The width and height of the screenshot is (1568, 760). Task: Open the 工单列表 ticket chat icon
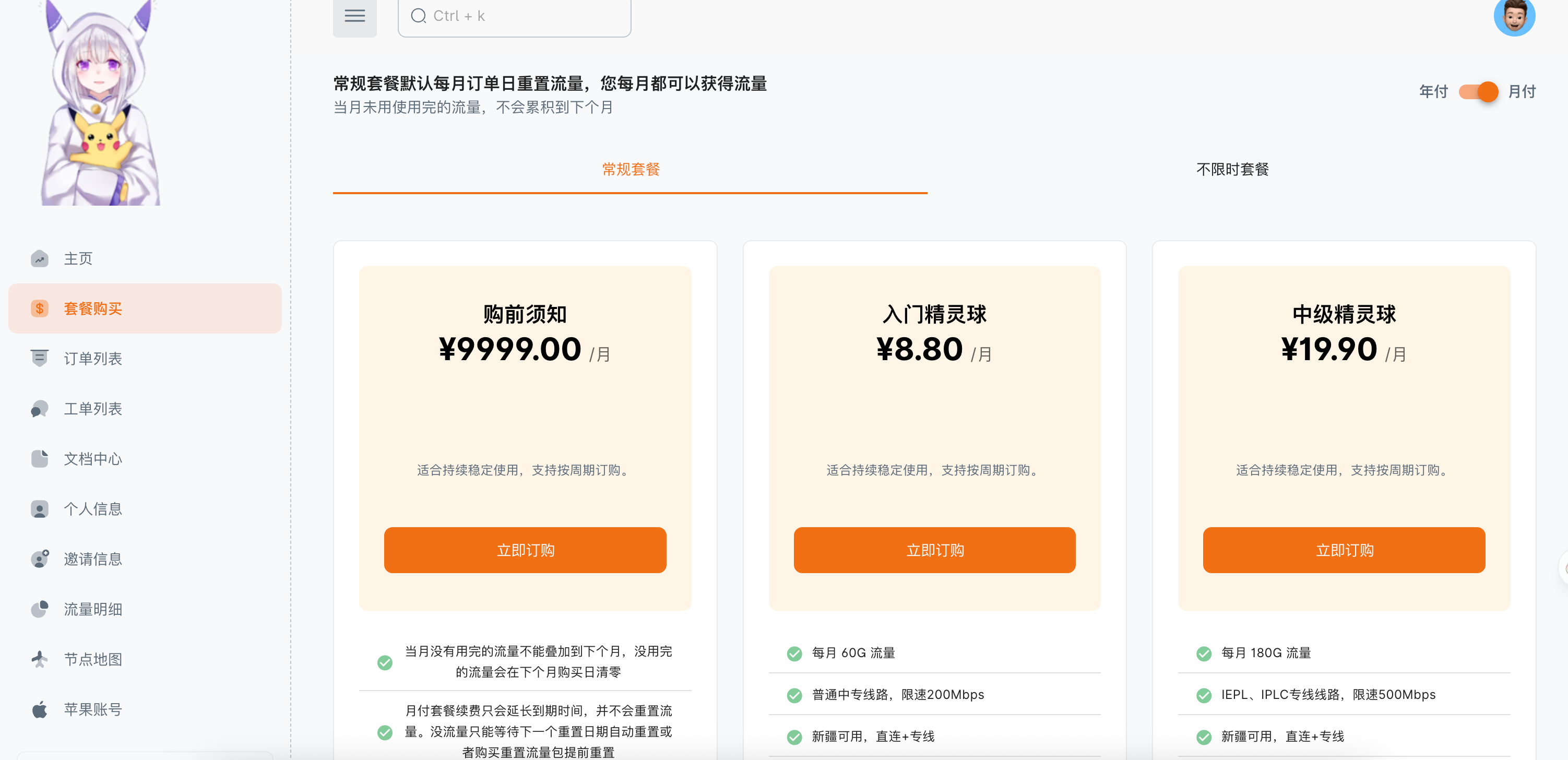point(40,409)
